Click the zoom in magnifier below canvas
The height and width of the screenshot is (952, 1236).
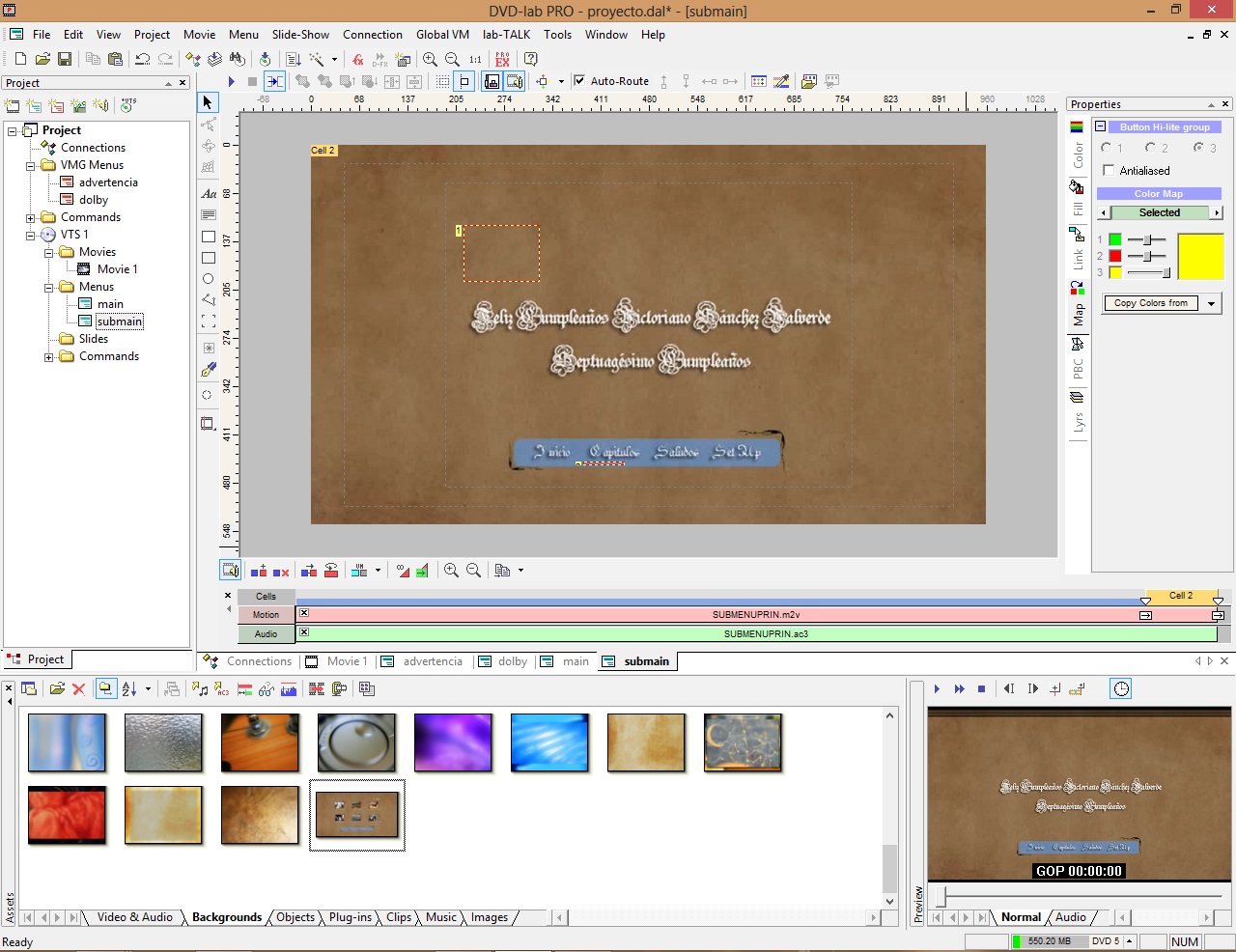451,571
